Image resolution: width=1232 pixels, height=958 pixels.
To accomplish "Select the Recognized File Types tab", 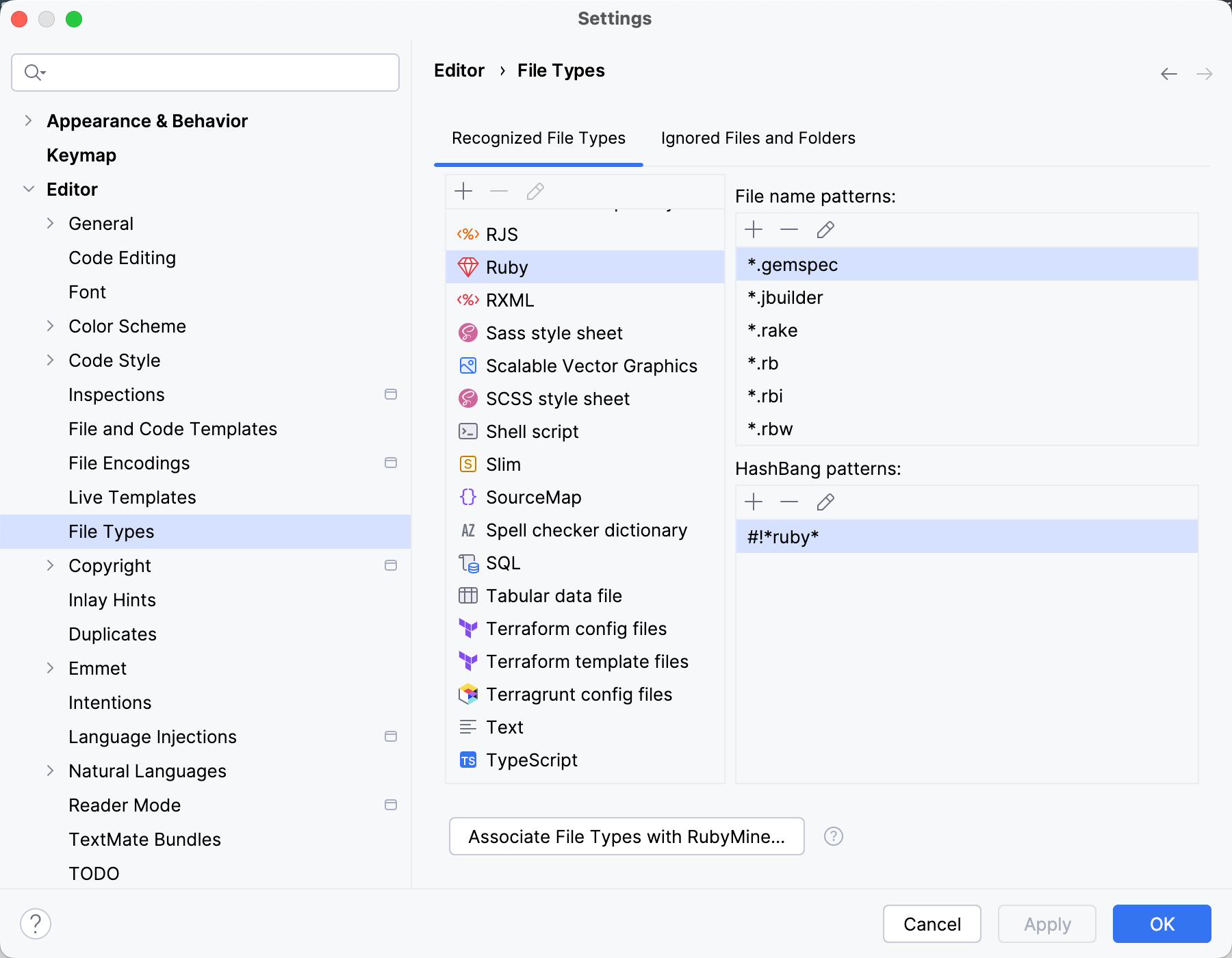I will tap(538, 138).
